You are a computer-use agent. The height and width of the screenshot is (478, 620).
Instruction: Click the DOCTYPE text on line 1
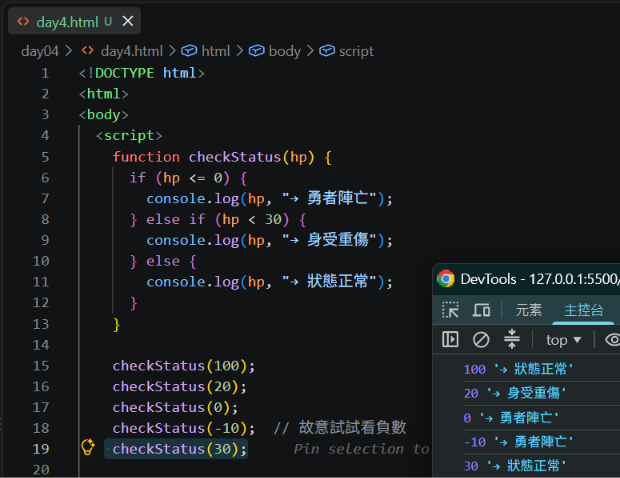[x=125, y=73]
